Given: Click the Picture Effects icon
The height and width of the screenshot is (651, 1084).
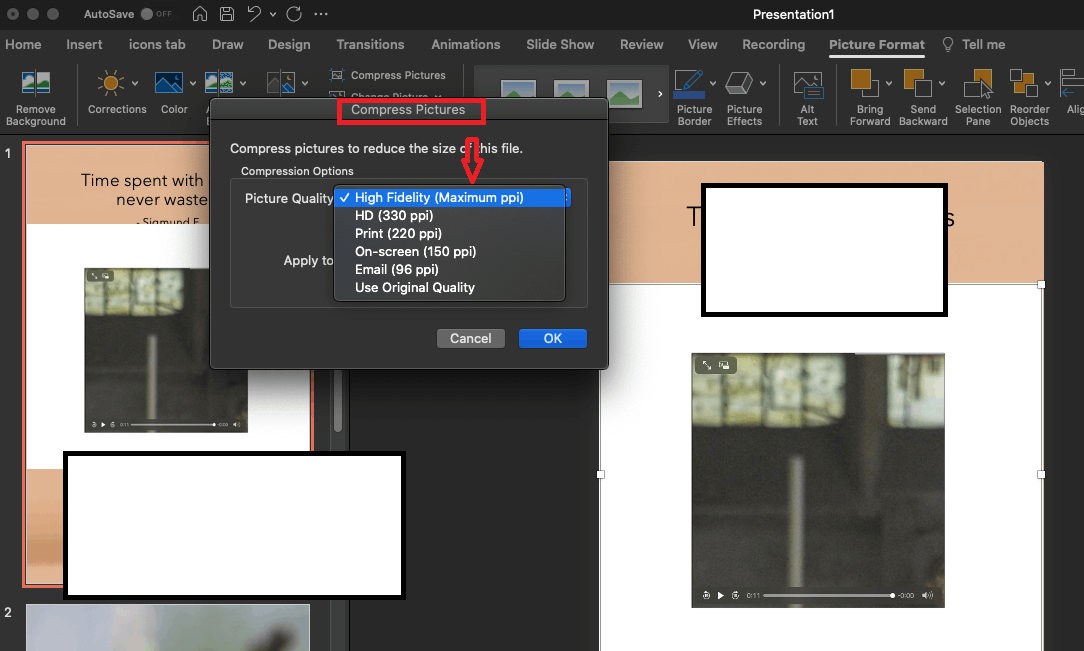Looking at the screenshot, I should click(739, 83).
